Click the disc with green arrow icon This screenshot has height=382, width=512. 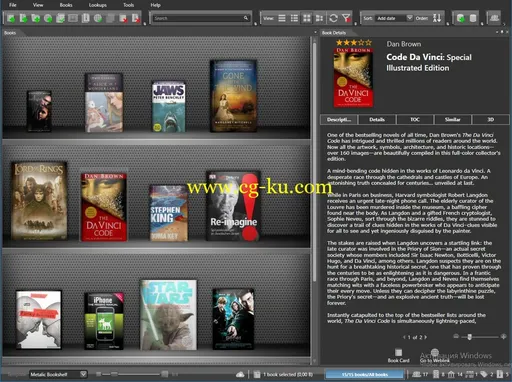click(x=48, y=18)
